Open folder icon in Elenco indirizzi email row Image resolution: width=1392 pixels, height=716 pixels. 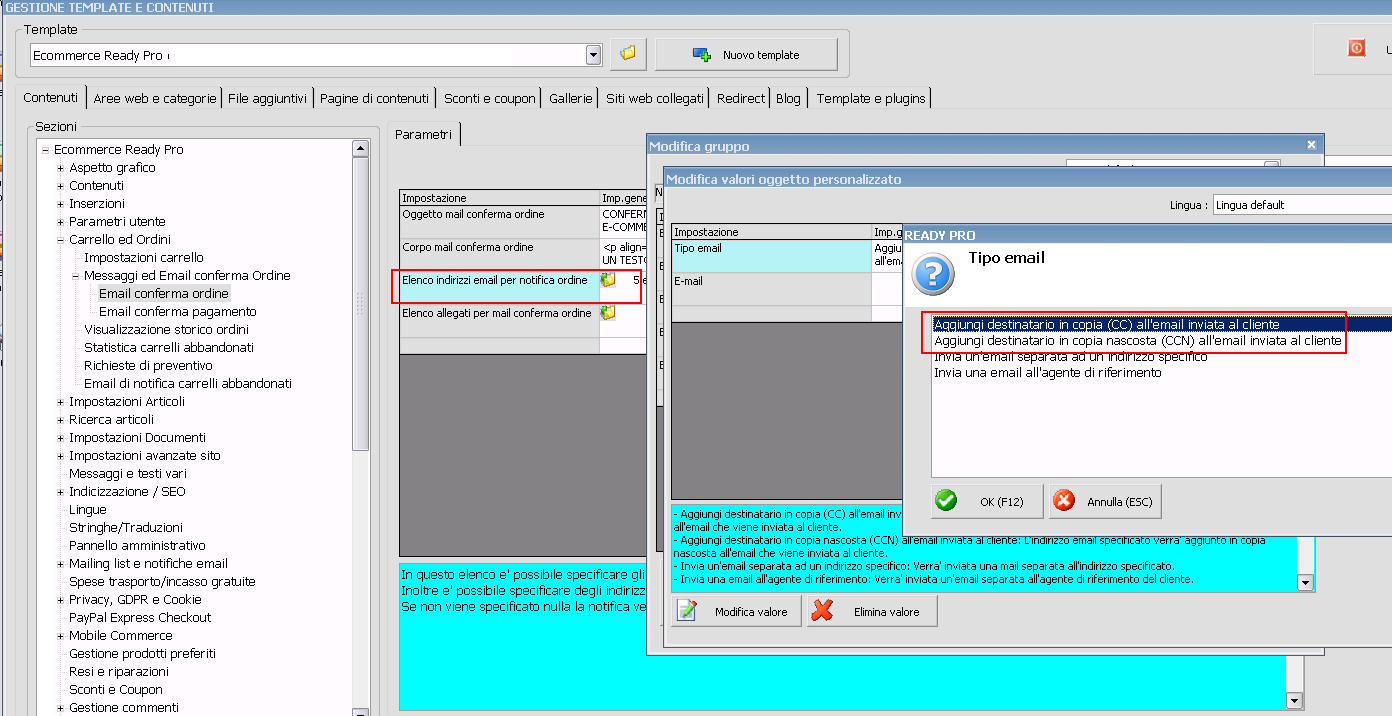click(x=608, y=281)
